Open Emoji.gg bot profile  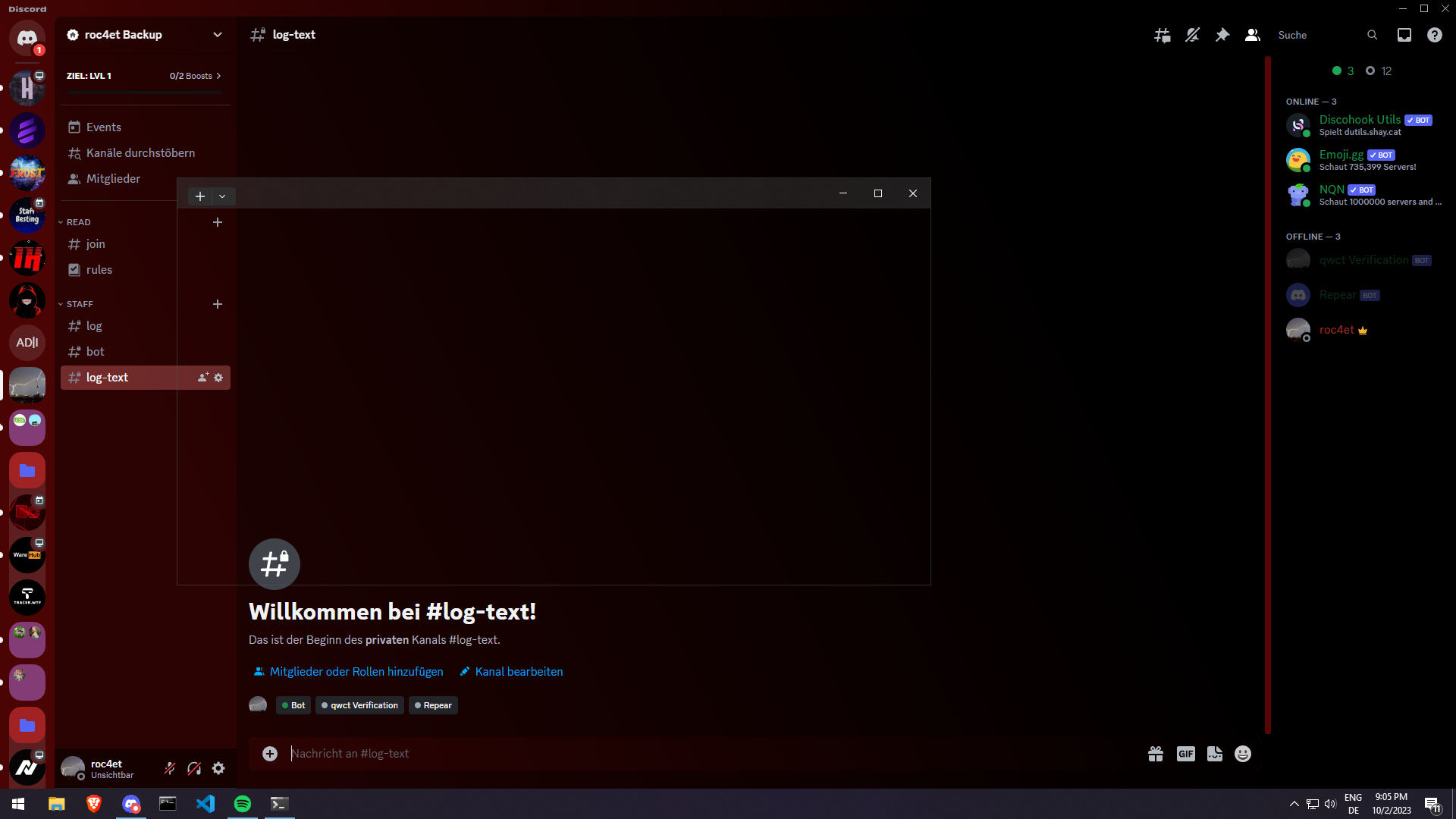point(1364,160)
